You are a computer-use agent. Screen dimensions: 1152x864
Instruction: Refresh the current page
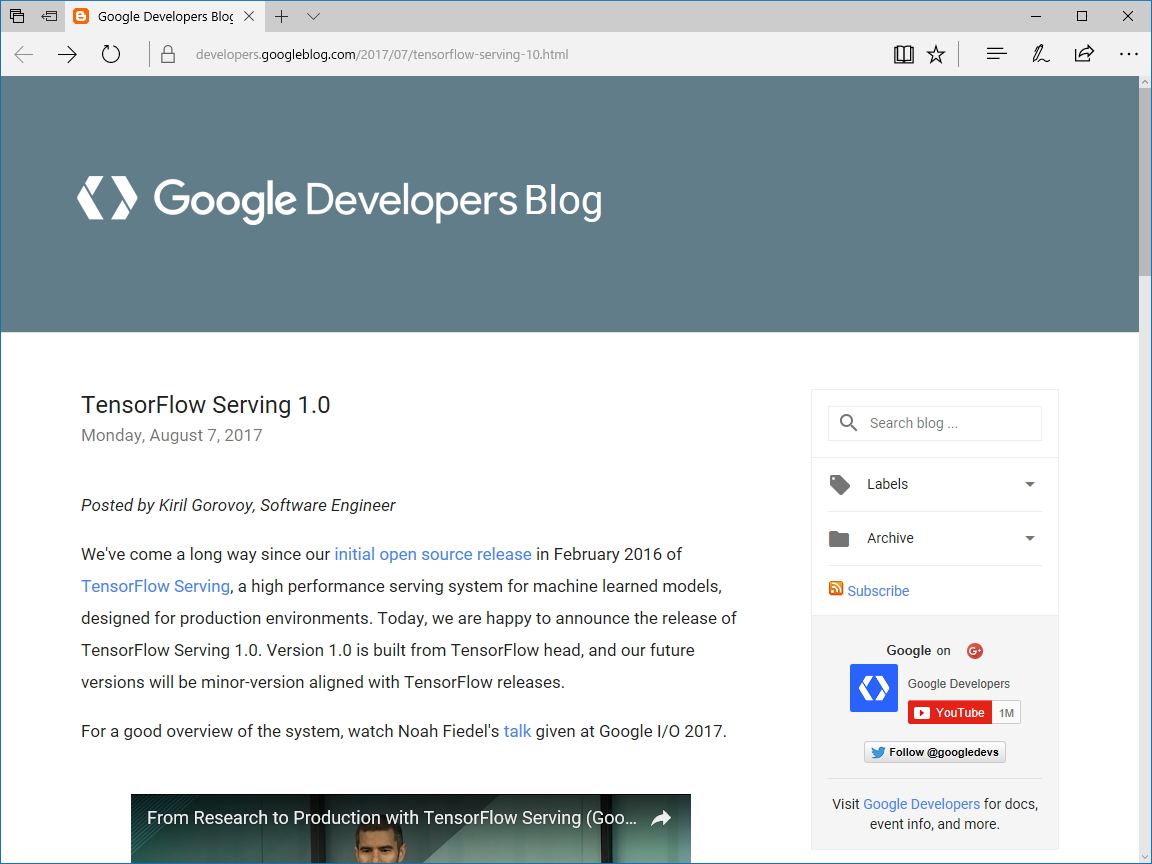click(x=110, y=54)
